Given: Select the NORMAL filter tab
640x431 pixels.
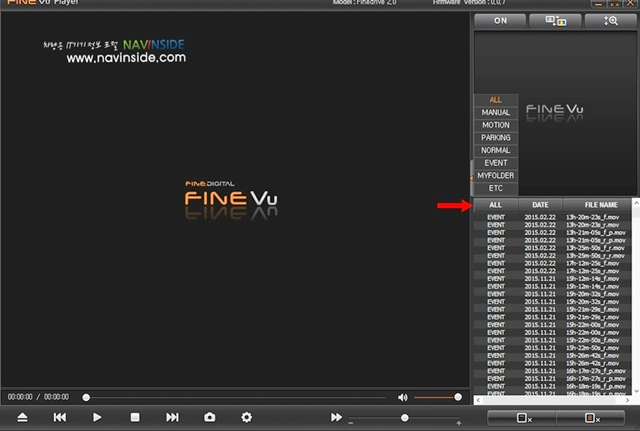Looking at the screenshot, I should point(496,151).
